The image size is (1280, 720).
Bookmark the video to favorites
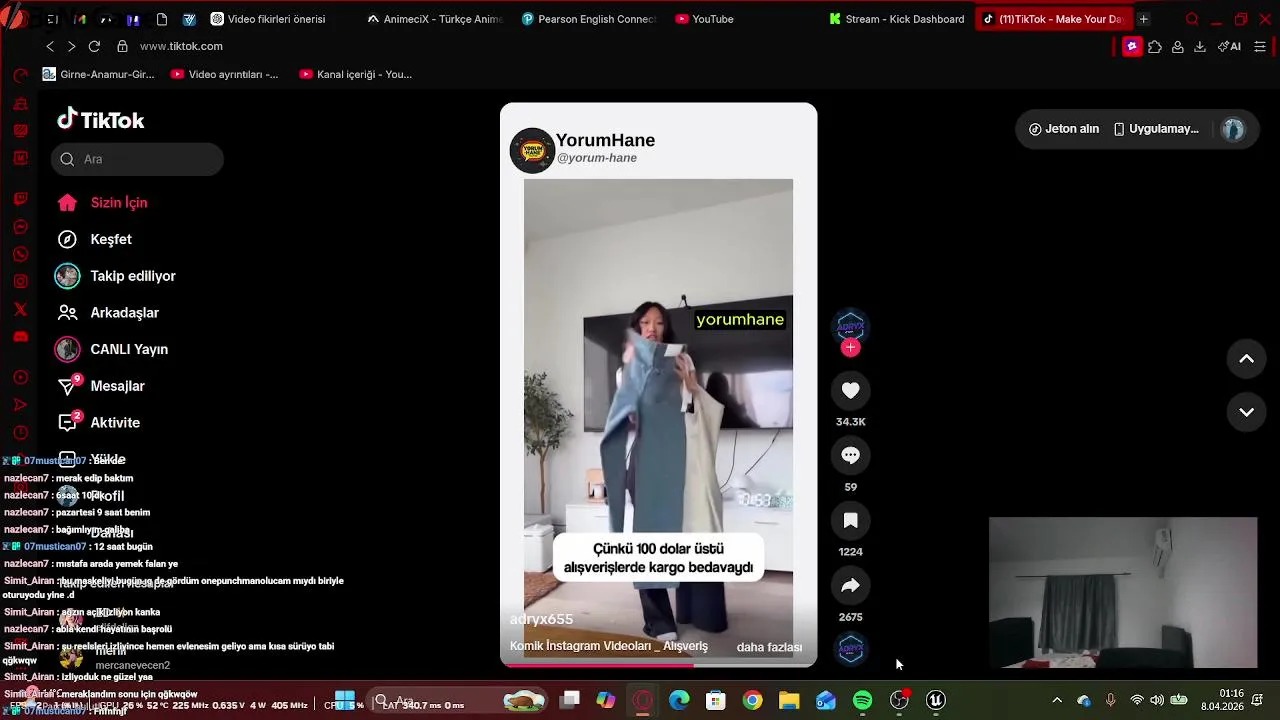coord(850,520)
